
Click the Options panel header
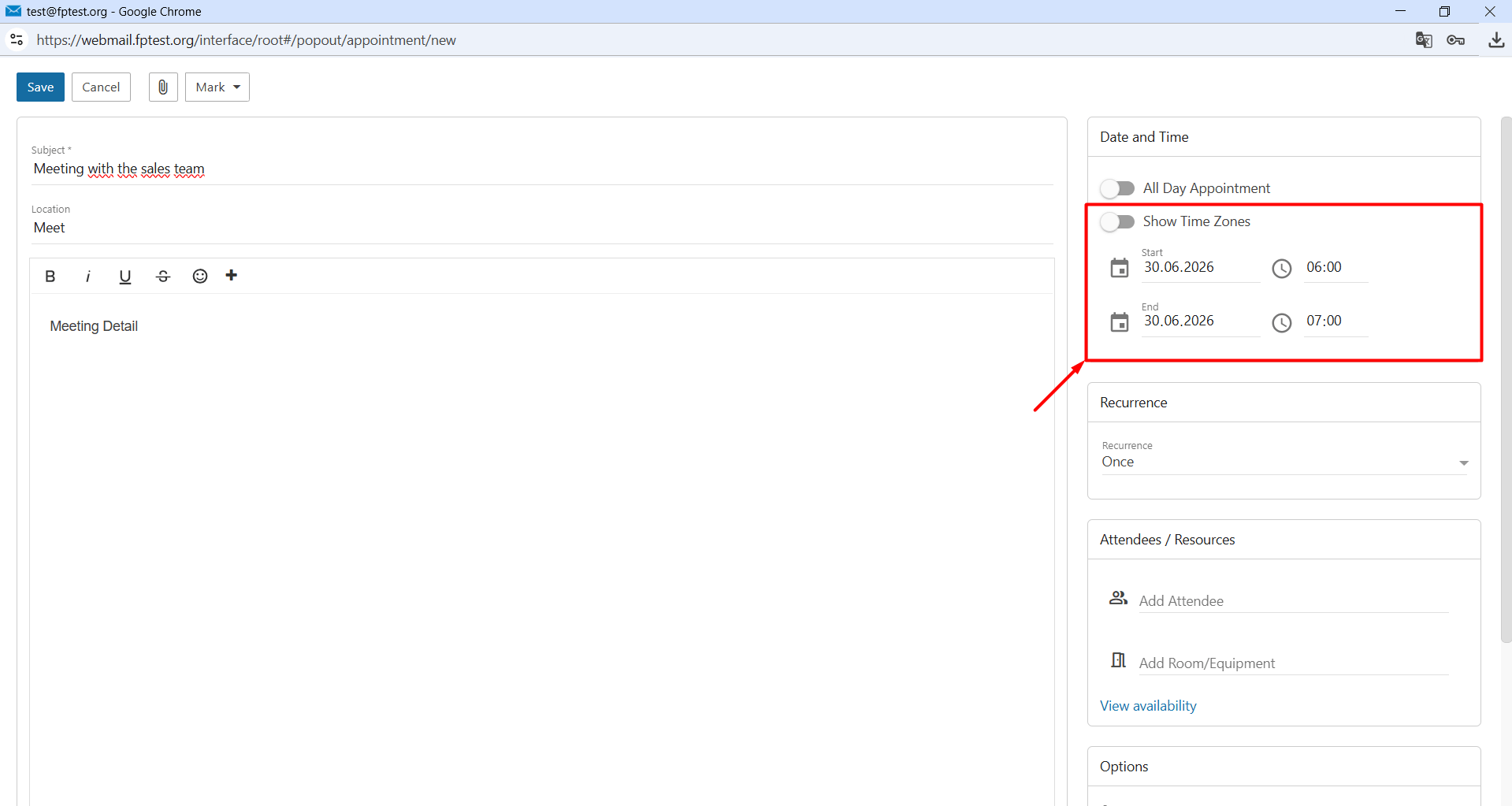pyautogui.click(x=1284, y=767)
